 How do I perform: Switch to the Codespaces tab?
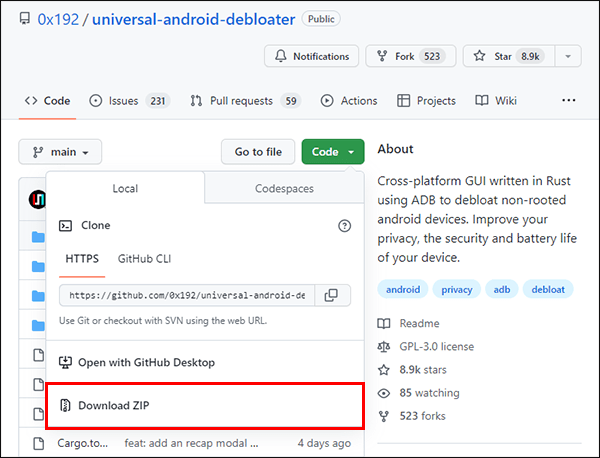coord(284,188)
